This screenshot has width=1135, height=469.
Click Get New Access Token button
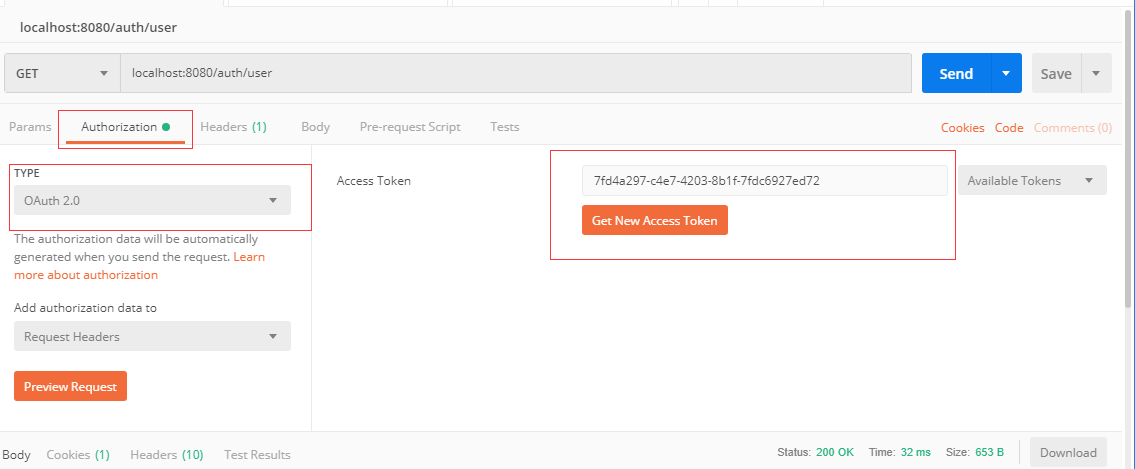[654, 221]
